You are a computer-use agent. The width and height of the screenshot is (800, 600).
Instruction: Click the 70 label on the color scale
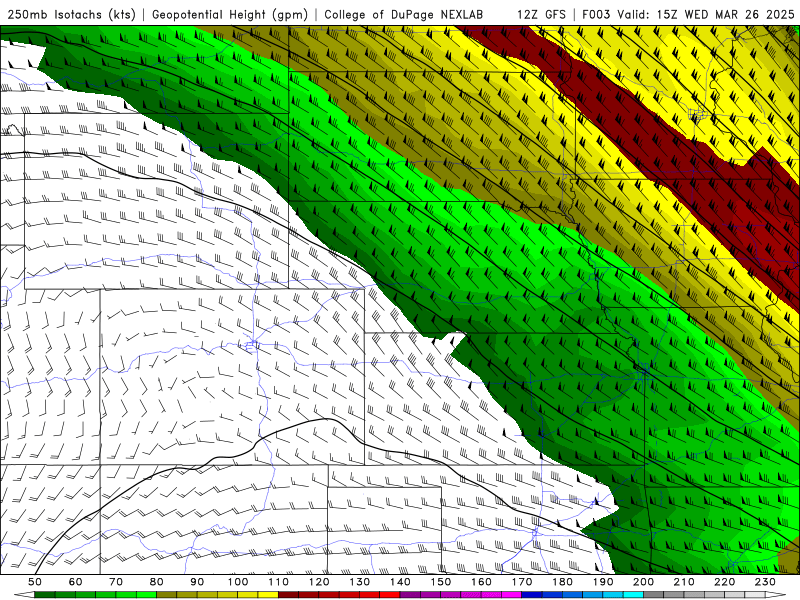[116, 582]
